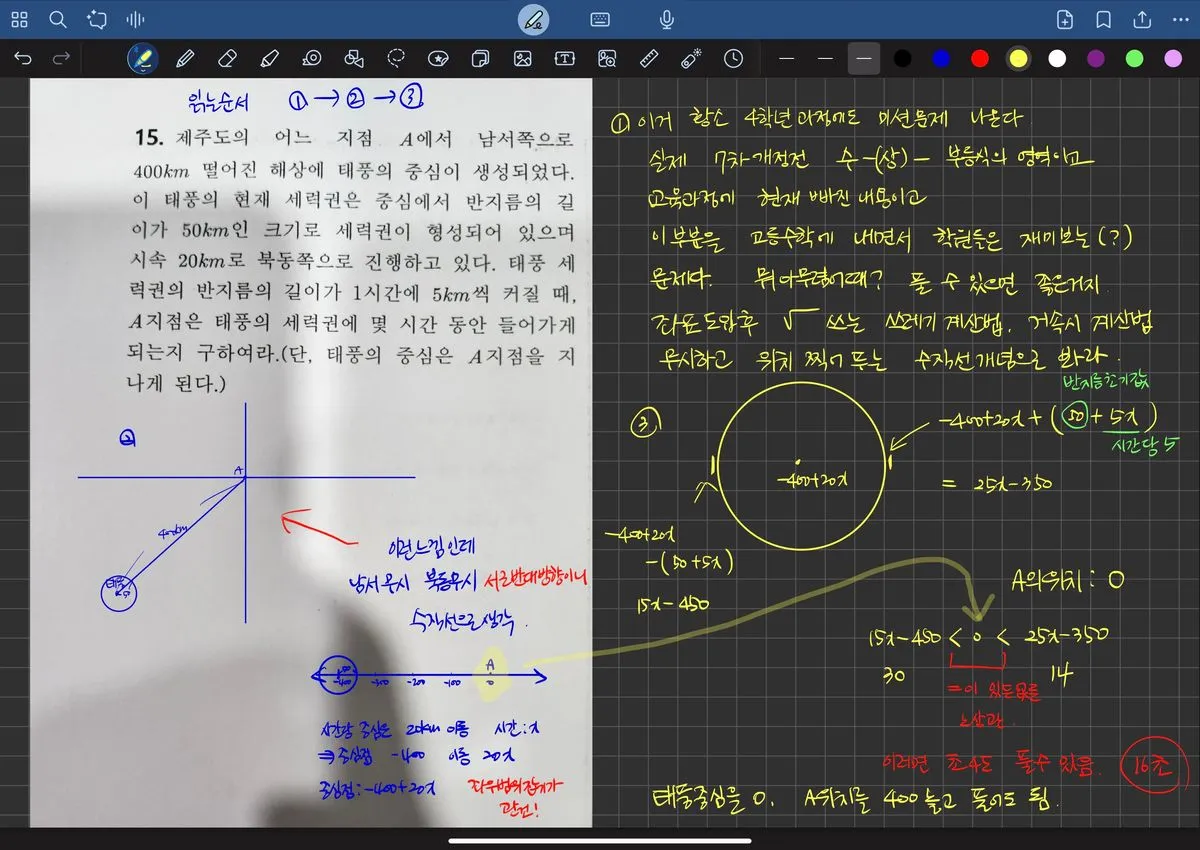
Task: Select the thinnest stroke width preset
Action: tap(787, 59)
